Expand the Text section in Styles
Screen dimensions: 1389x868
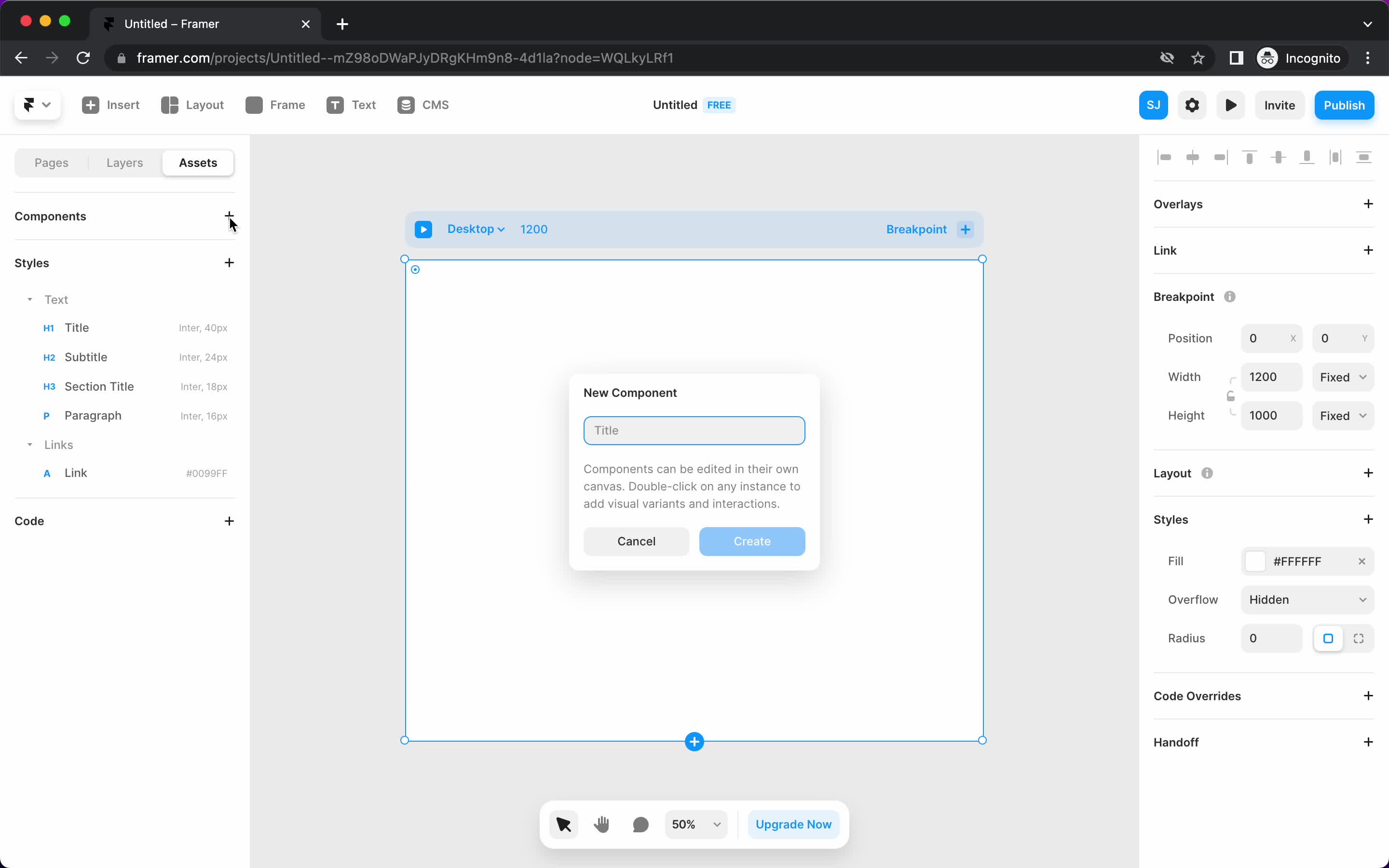[x=30, y=299]
